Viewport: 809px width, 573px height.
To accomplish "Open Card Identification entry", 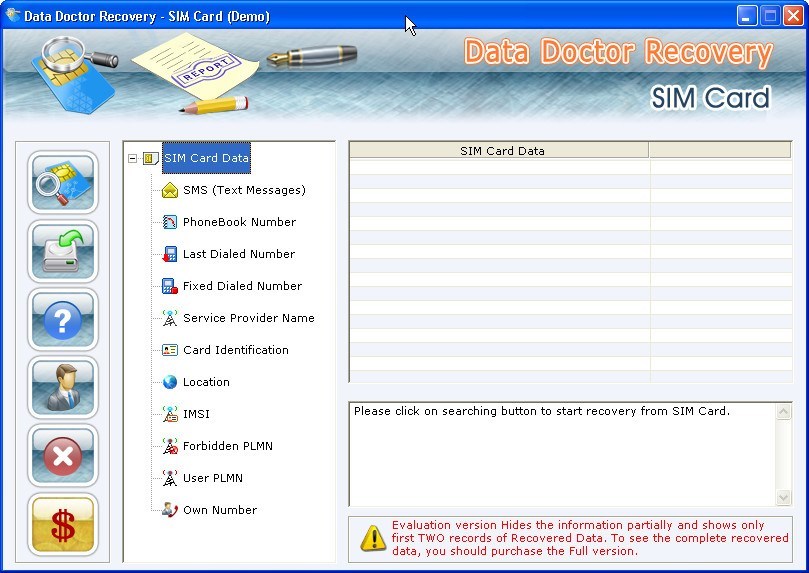I will pyautogui.click(x=236, y=350).
